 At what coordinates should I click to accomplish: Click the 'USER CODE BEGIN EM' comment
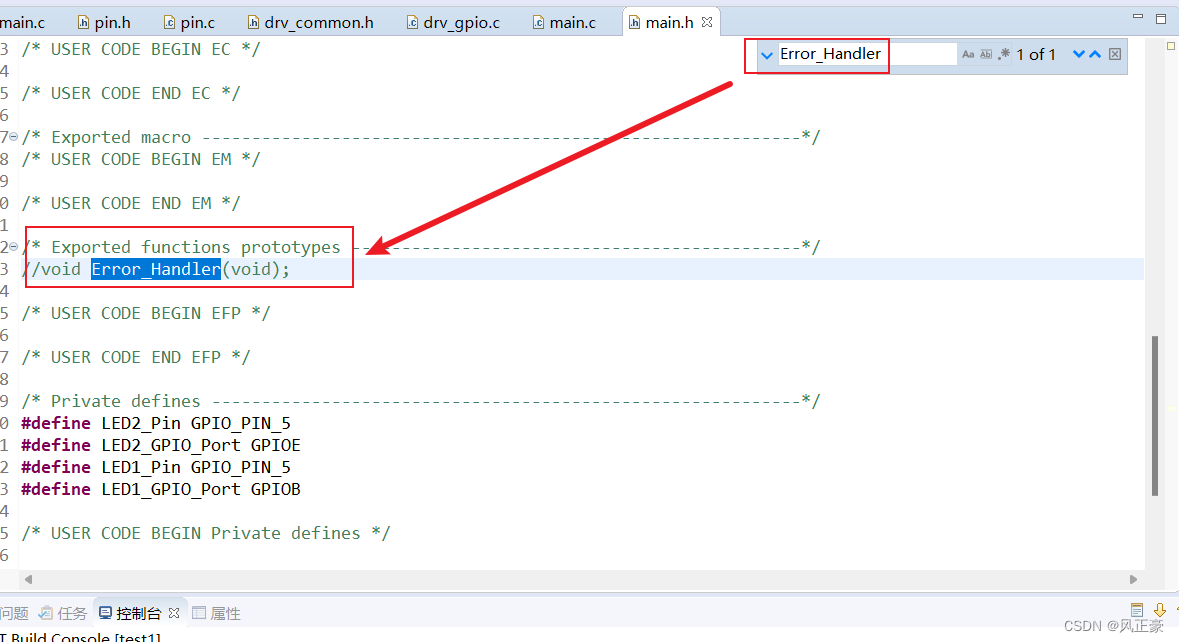pyautogui.click(x=141, y=159)
